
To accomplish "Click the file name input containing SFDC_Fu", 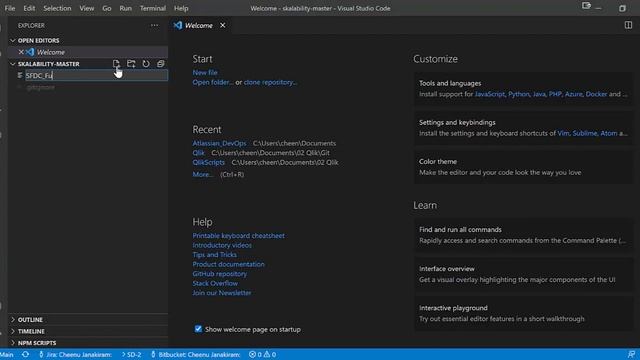I will point(96,76).
